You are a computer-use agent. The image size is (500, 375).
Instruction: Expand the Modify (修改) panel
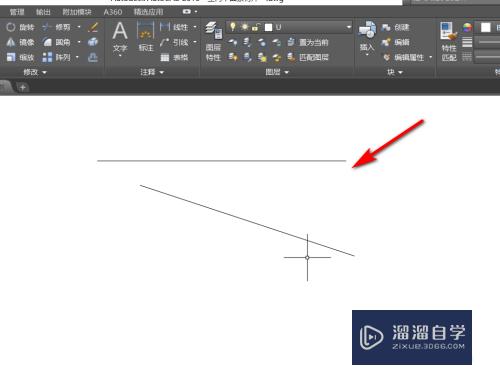(x=35, y=72)
